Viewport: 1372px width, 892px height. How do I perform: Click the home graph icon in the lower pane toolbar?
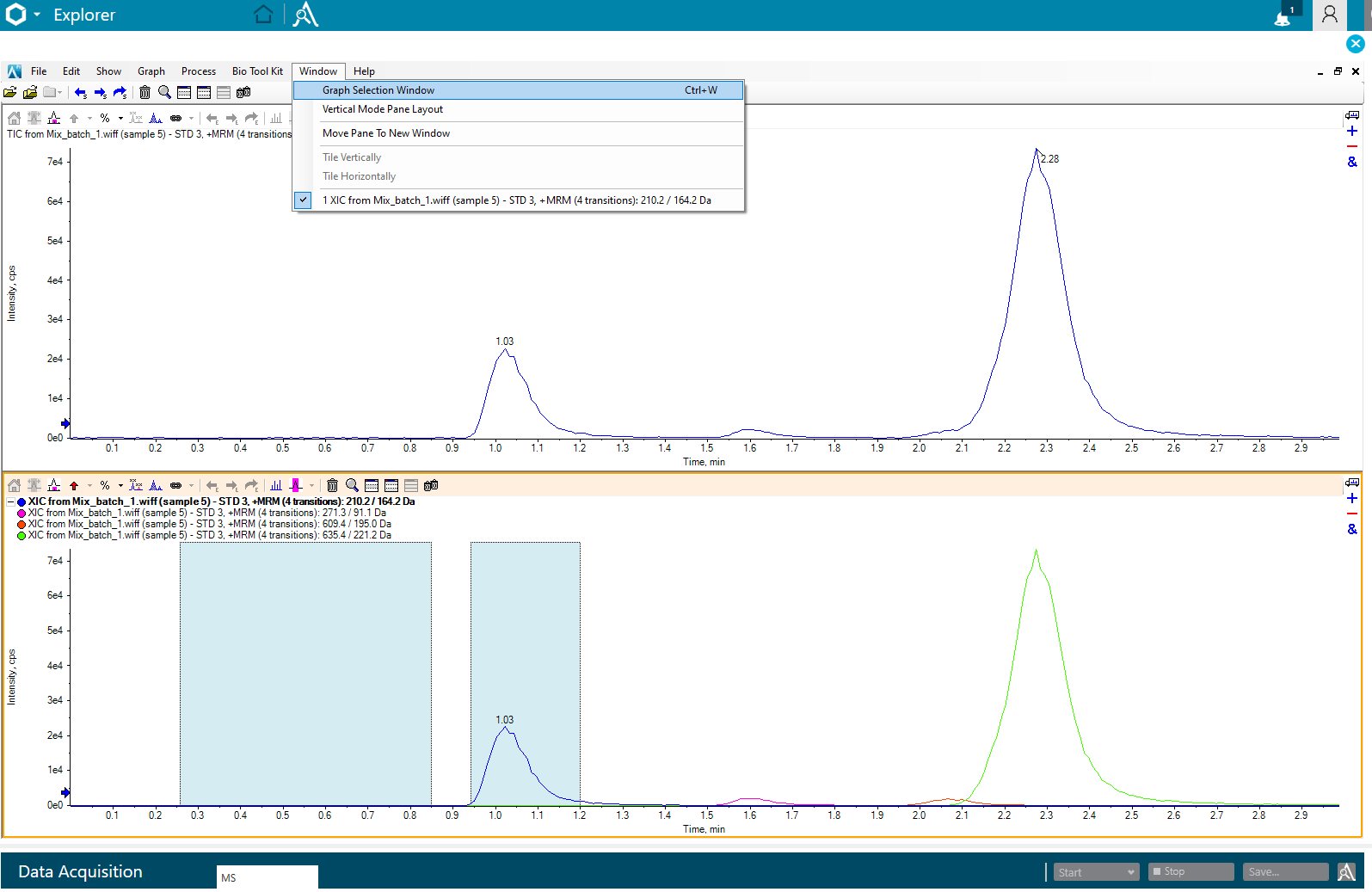14,485
